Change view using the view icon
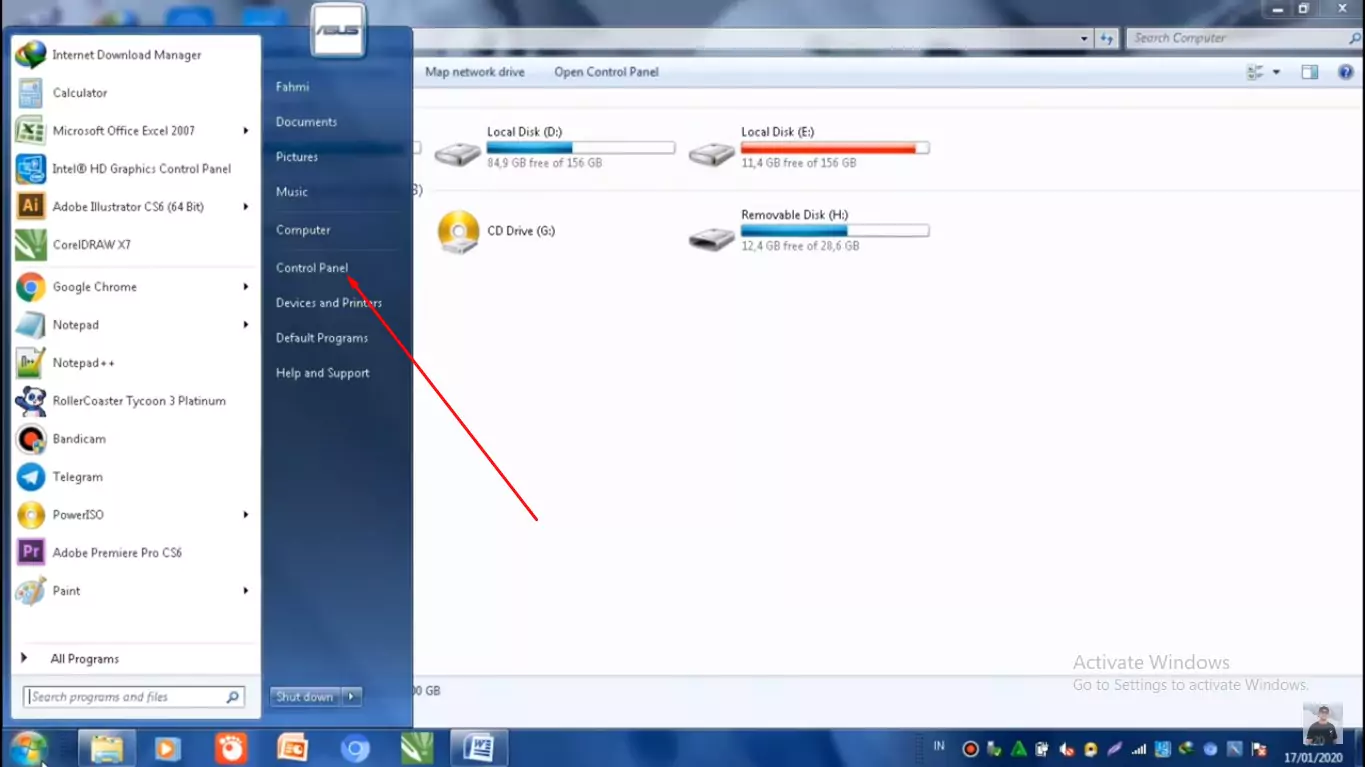This screenshot has width=1365, height=767. [x=1256, y=72]
